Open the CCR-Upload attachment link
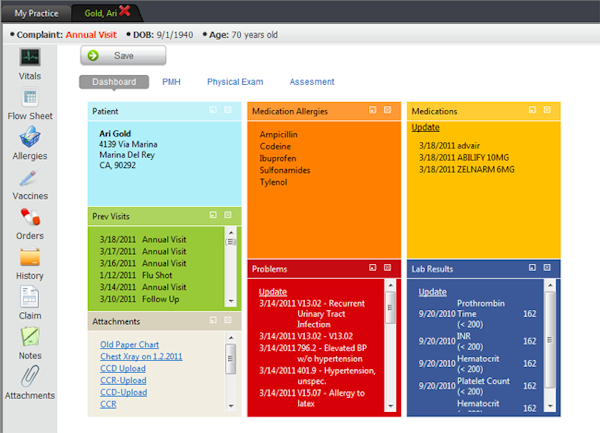600x433 pixels. (x=123, y=380)
